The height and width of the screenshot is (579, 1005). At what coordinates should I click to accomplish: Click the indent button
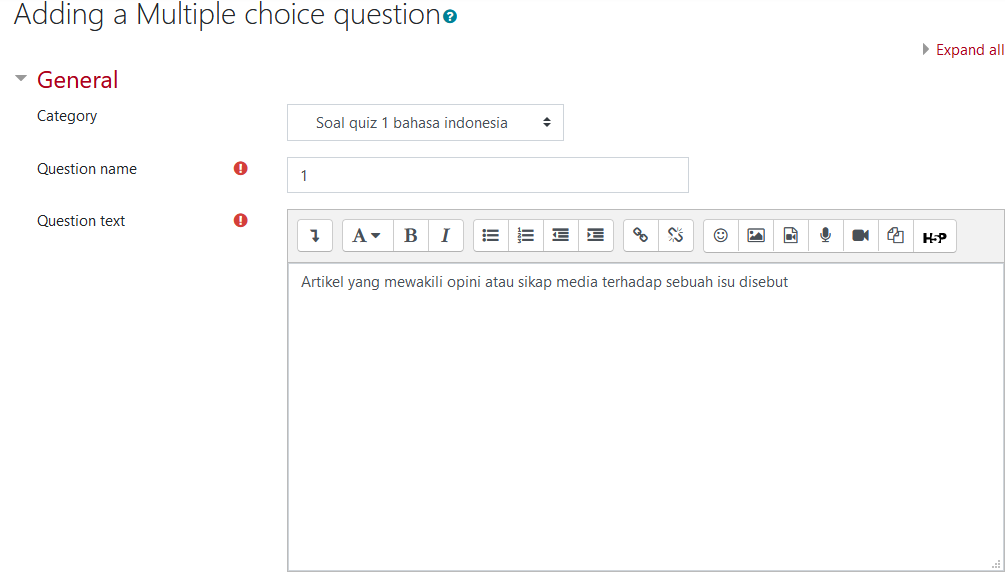click(595, 236)
